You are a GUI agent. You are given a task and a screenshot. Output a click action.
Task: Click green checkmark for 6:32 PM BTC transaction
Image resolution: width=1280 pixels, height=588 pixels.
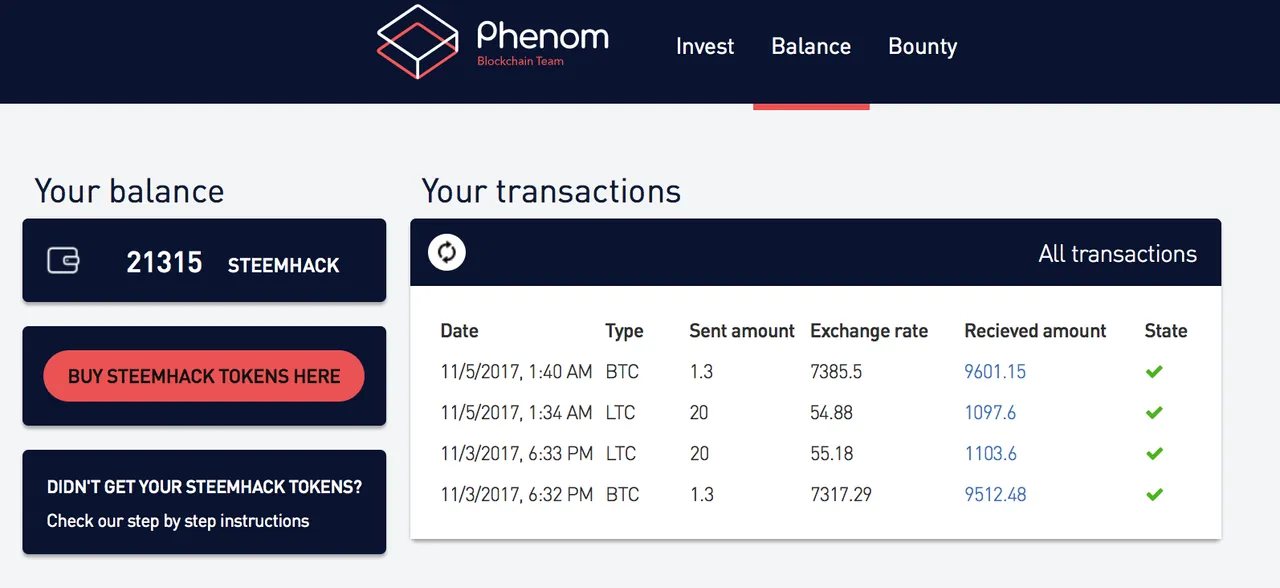coord(1154,495)
